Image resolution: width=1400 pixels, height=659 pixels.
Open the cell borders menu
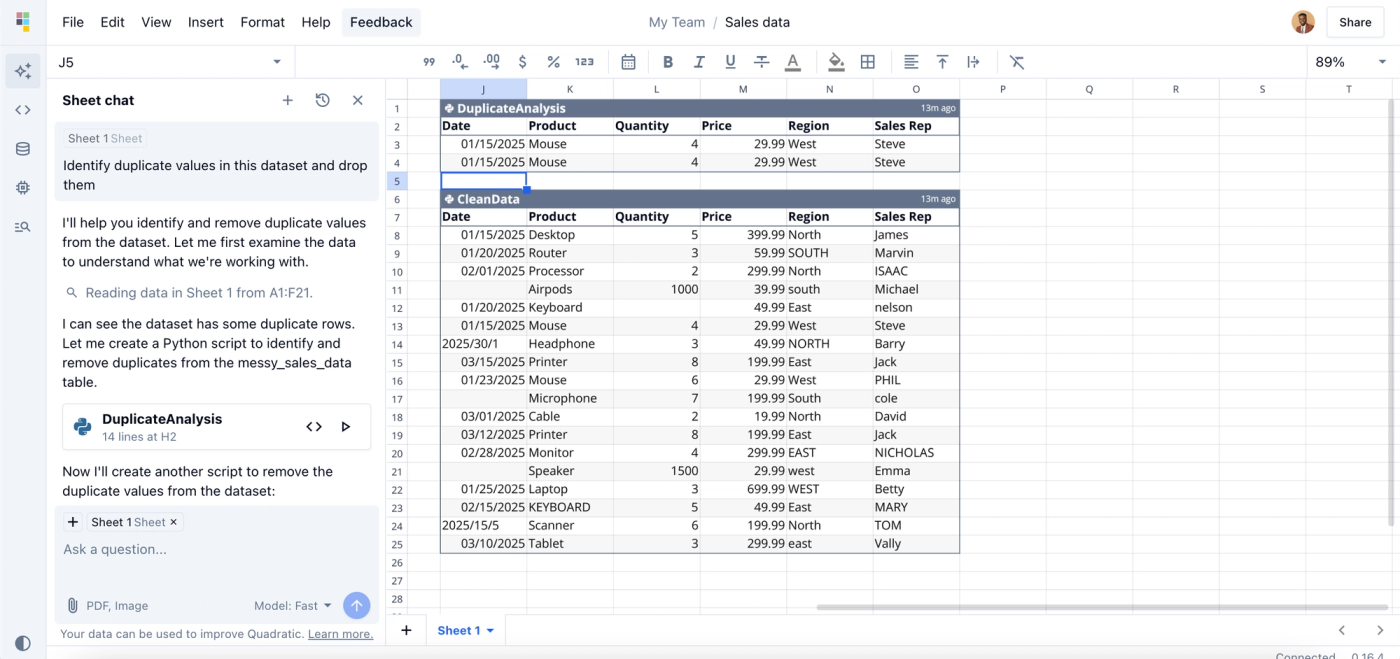click(x=868, y=62)
